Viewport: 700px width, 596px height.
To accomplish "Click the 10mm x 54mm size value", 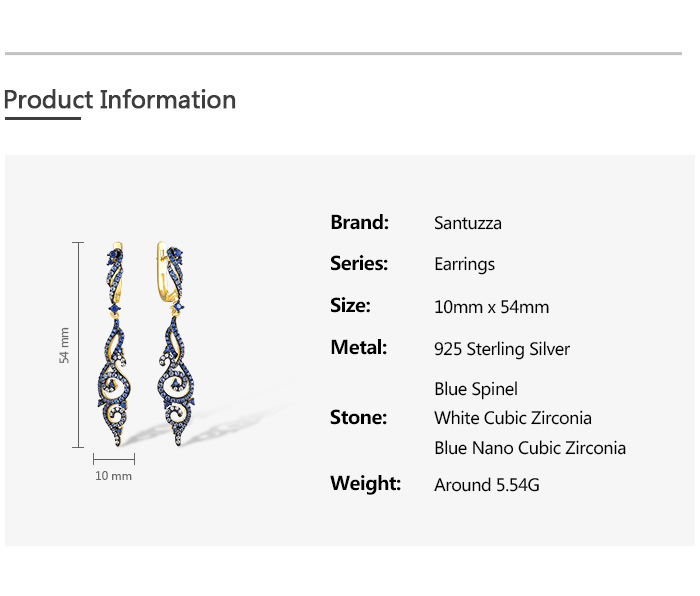I will click(x=491, y=307).
